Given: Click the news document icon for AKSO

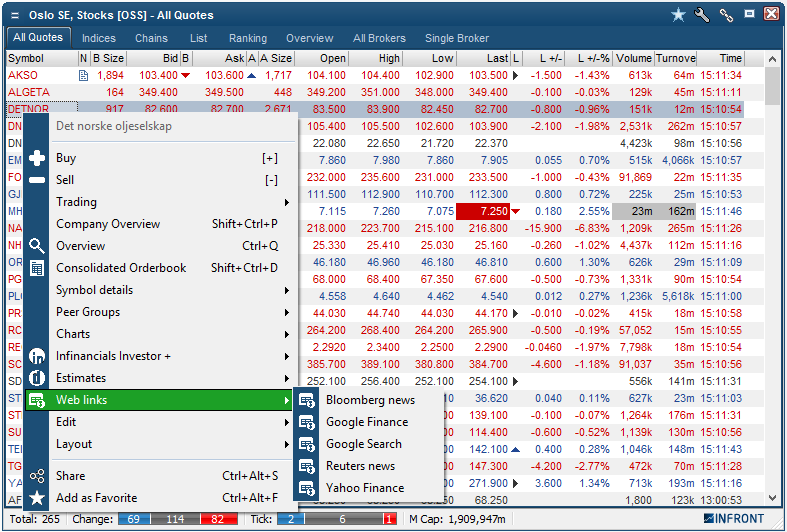Looking at the screenshot, I should [84, 76].
